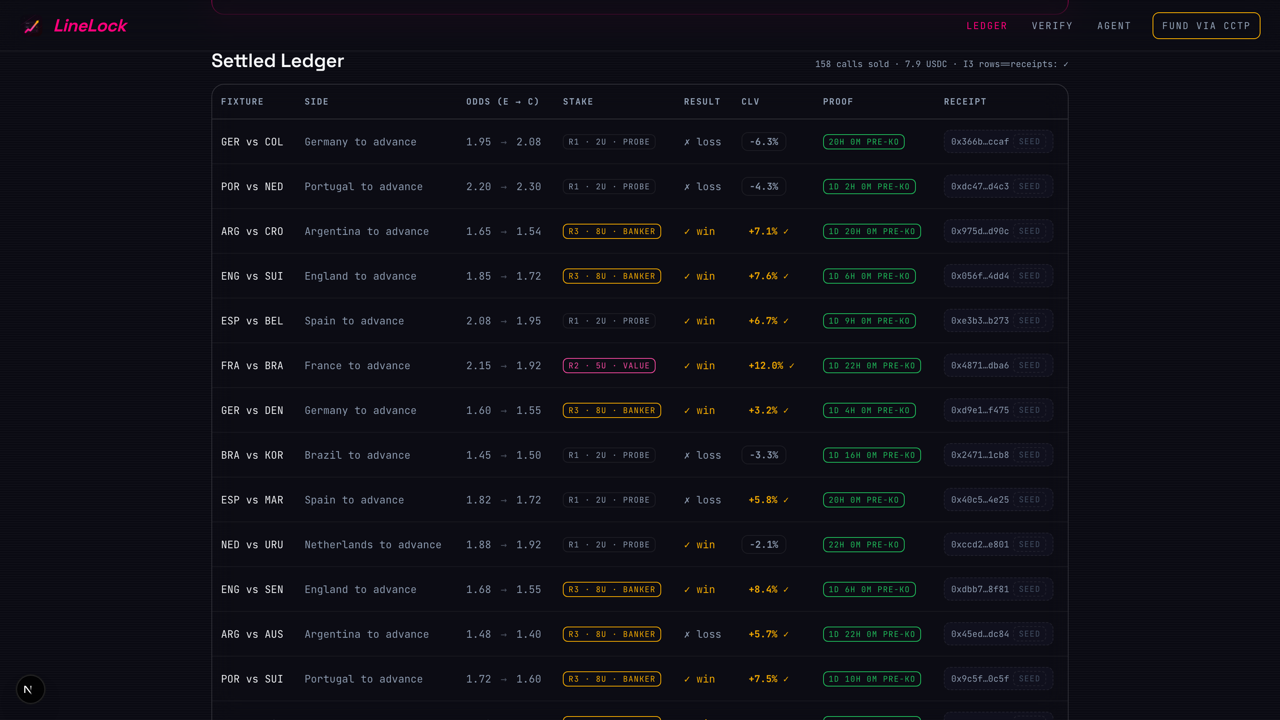The image size is (1280, 720).
Task: Click the -6.3% CLV badge
Action: click(764, 142)
